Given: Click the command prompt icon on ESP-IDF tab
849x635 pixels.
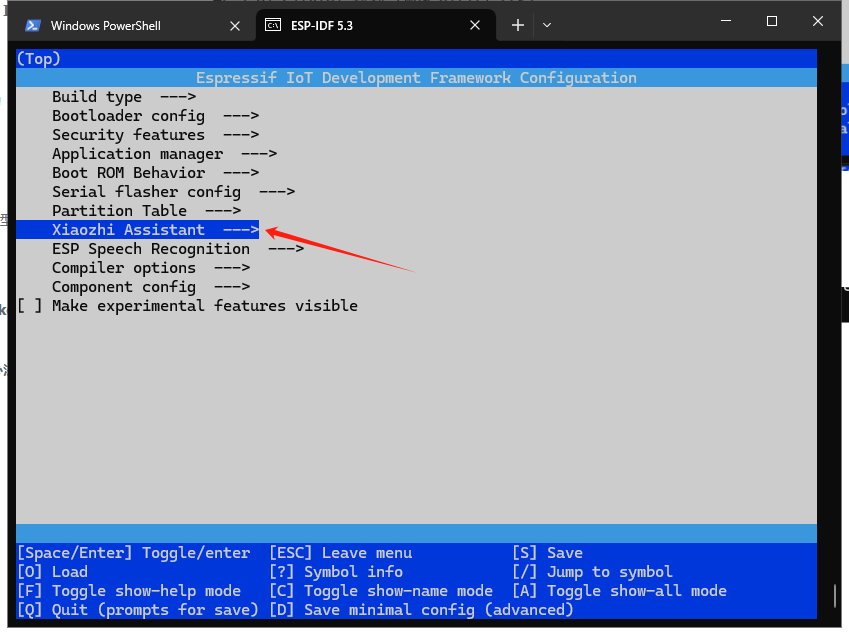Looking at the screenshot, I should pyautogui.click(x=273, y=25).
